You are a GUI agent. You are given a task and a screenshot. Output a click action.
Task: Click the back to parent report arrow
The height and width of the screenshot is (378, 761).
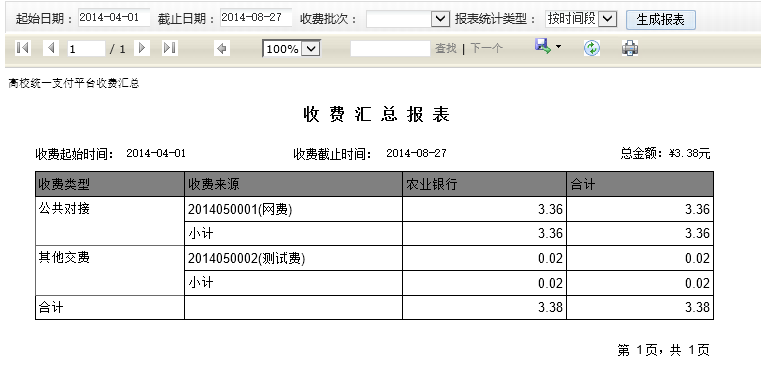click(x=222, y=49)
